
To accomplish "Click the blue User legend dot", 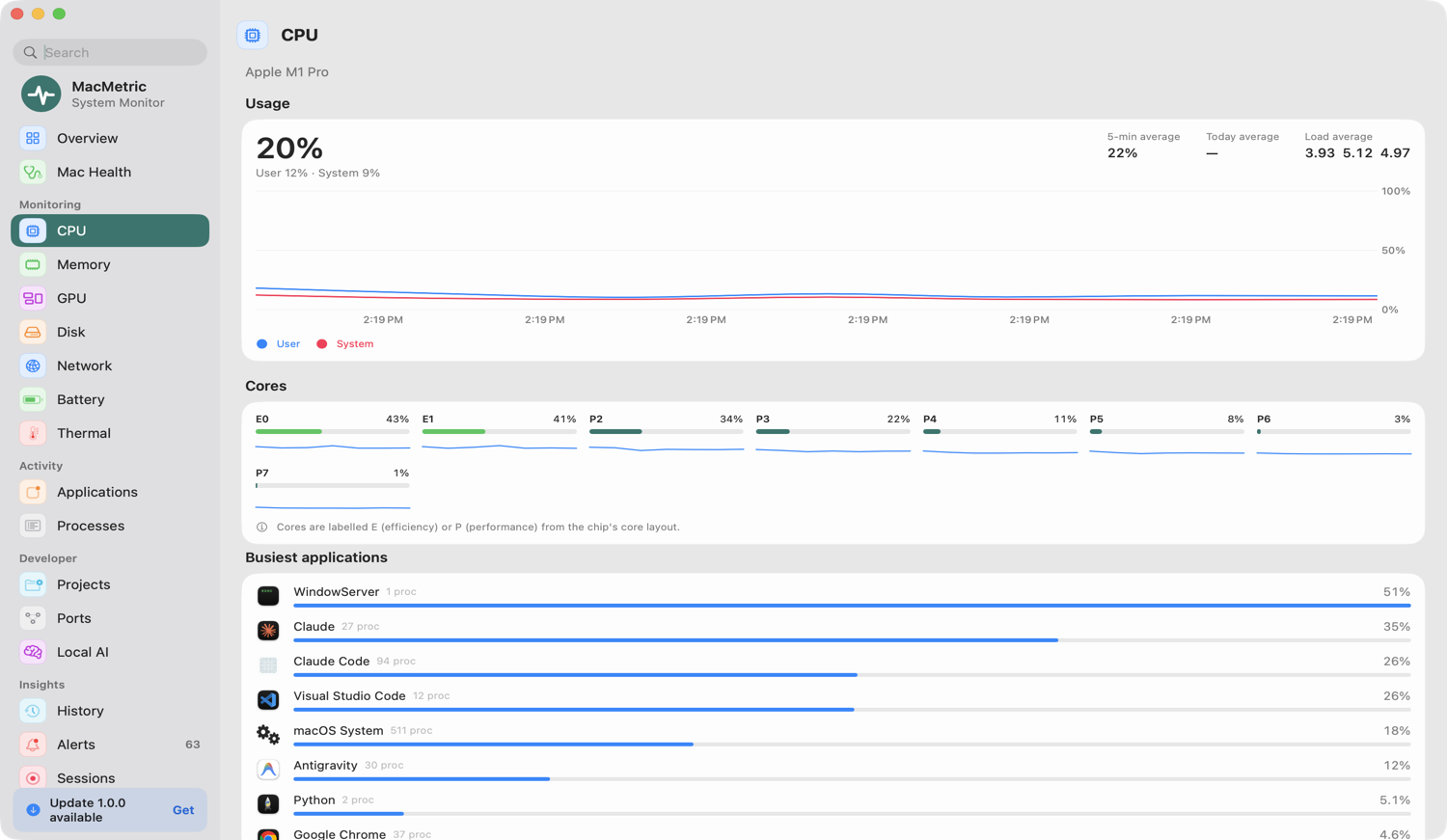I will tap(262, 343).
